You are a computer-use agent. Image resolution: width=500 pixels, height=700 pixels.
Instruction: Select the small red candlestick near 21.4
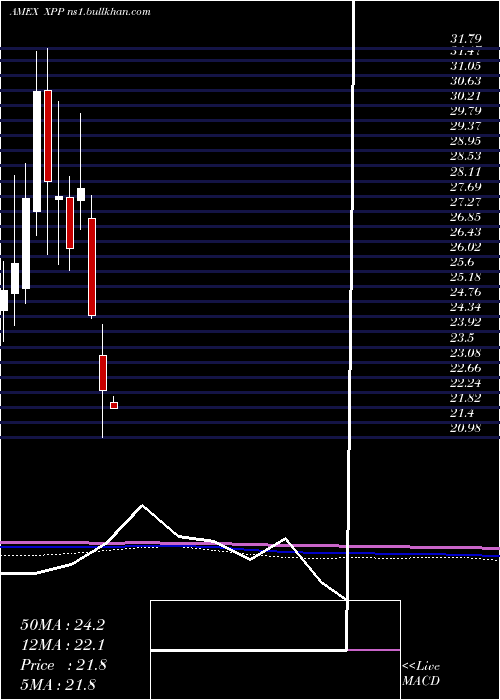coord(114,405)
